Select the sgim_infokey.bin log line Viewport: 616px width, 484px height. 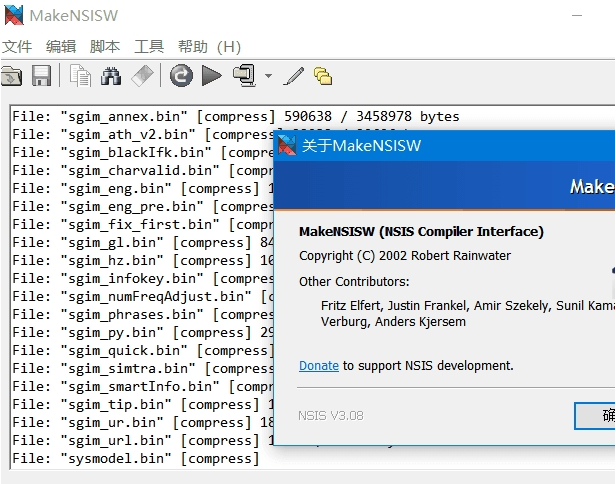[x=143, y=279]
